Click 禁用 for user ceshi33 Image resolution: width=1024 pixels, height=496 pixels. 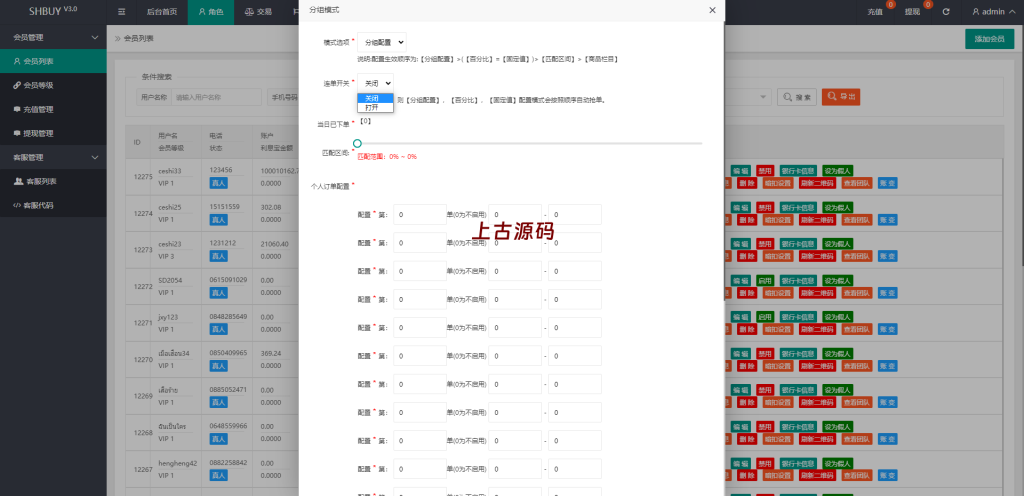[x=764, y=171]
